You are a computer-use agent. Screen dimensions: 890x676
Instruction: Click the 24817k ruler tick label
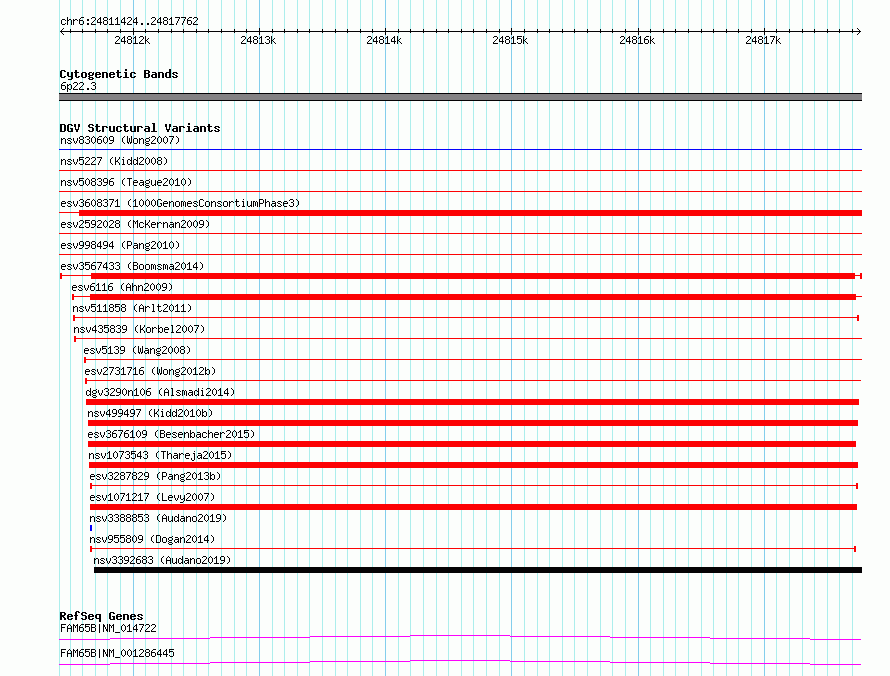[763, 40]
